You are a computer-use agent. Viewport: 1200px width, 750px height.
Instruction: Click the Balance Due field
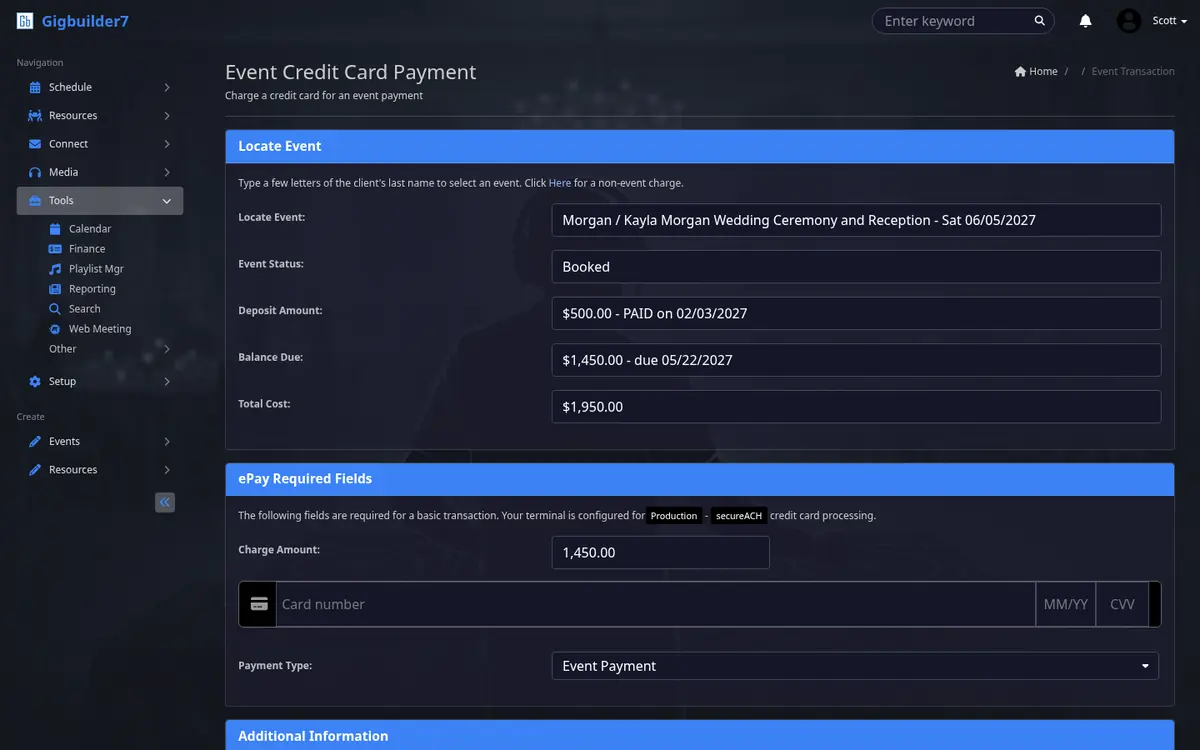(856, 360)
